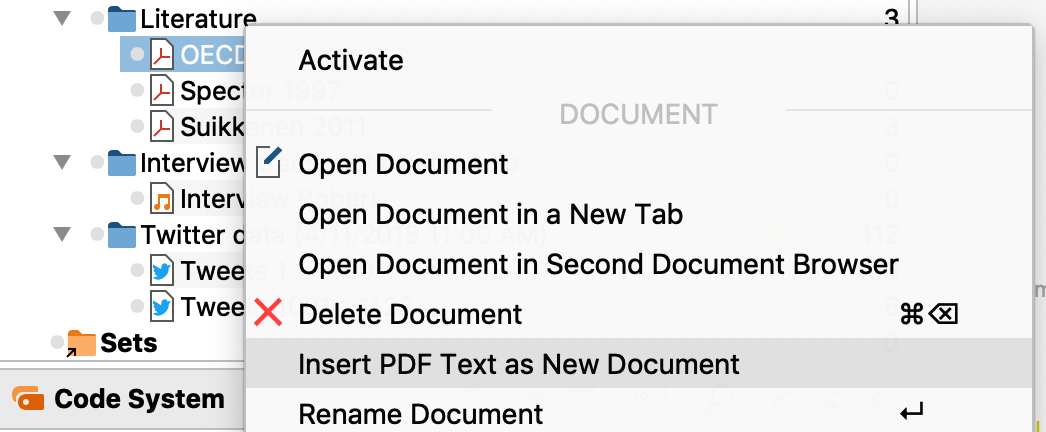Toggle activation dot beside Interview folder
Screen dimensions: 1046x432
coord(97,162)
